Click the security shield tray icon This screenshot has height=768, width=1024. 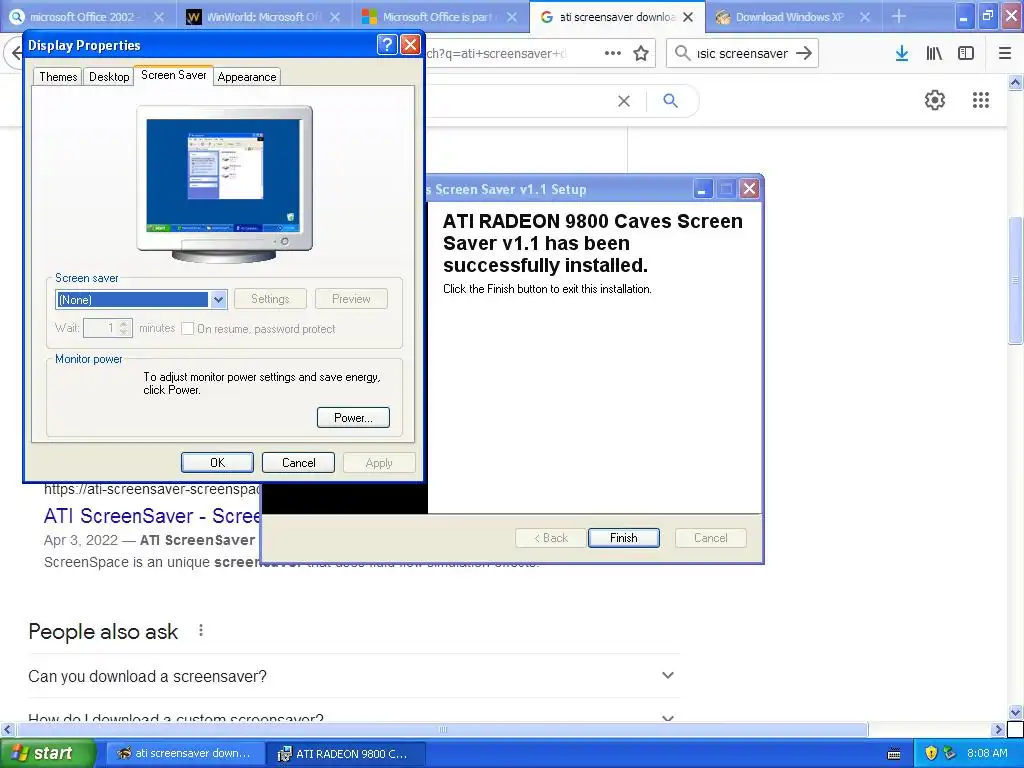pos(931,753)
